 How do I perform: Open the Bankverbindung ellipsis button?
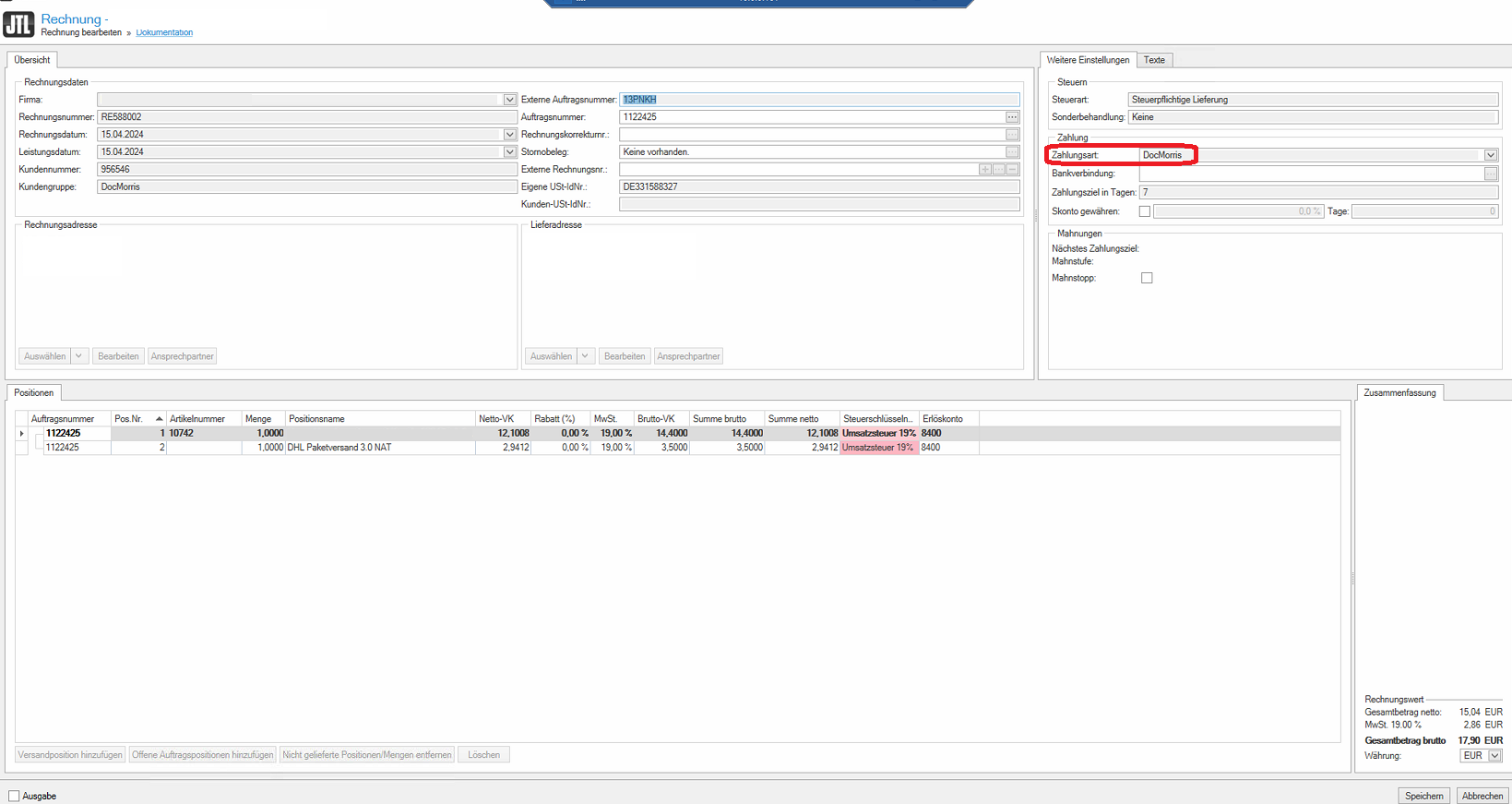pyautogui.click(x=1491, y=174)
